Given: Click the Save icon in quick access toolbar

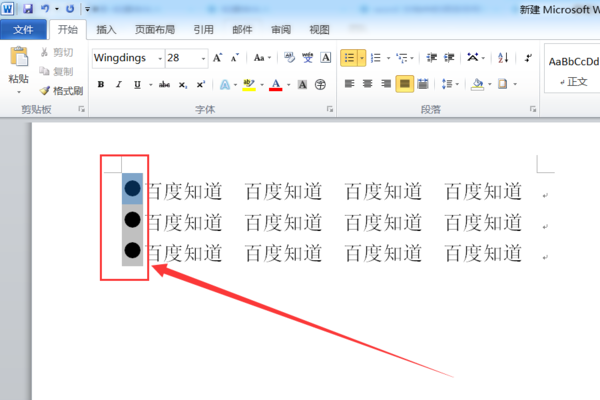Looking at the screenshot, I should 28,8.
